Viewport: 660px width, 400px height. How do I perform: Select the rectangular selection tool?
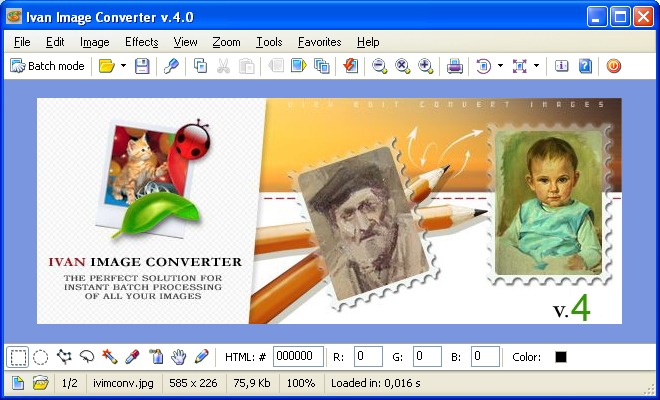coord(18,357)
